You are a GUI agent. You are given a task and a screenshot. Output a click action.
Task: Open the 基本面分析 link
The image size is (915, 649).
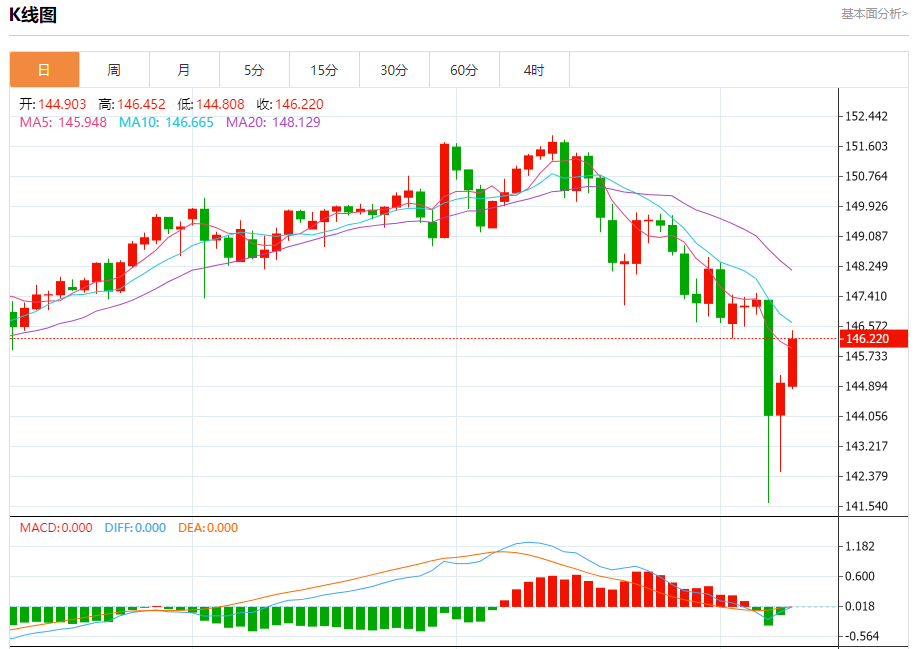click(x=874, y=13)
